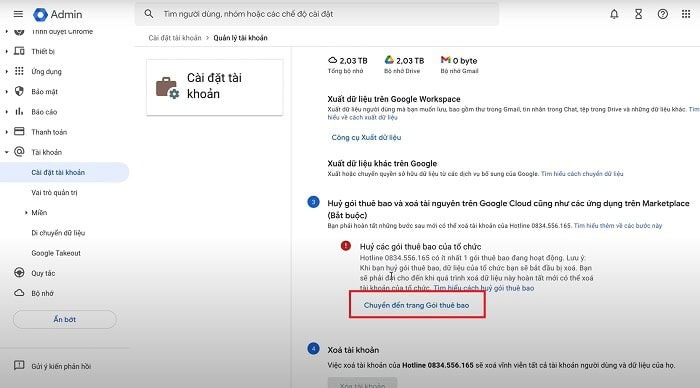Click the 0 byte Gmail storage value

[465, 60]
